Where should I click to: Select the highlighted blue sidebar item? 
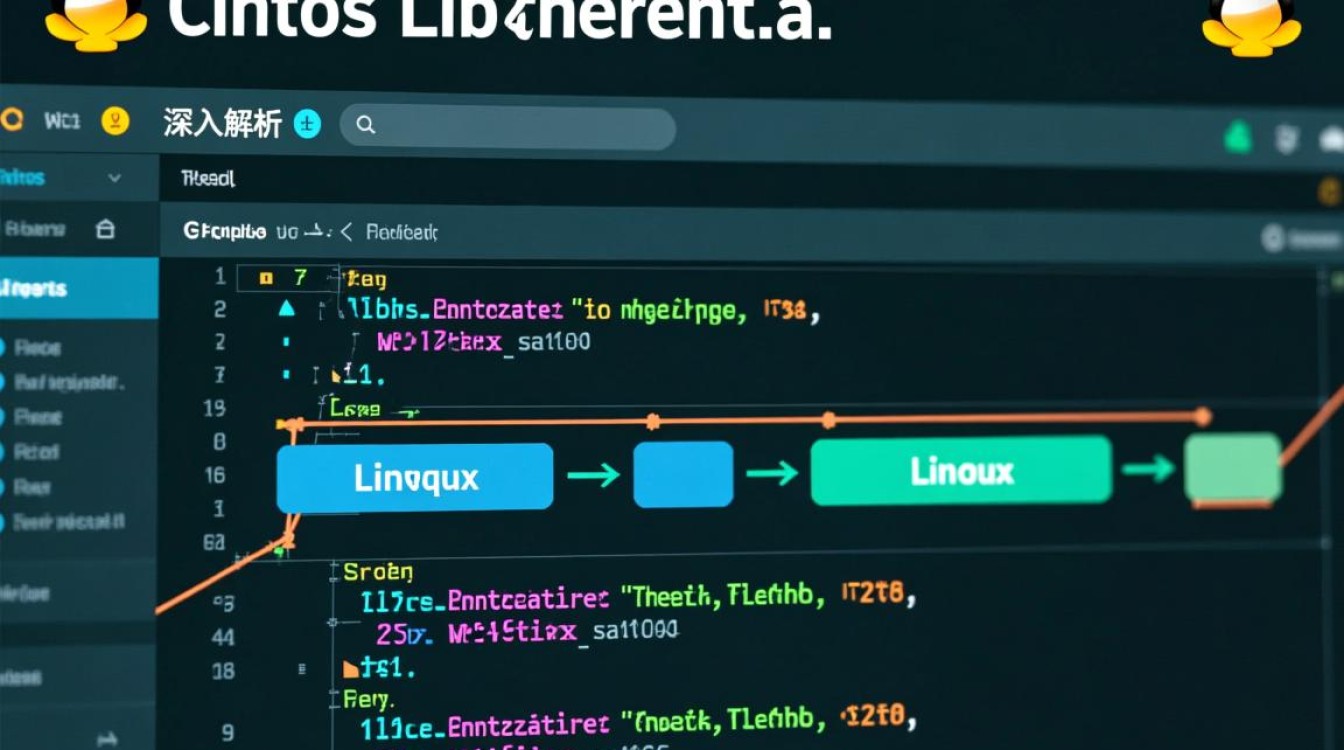(78, 289)
